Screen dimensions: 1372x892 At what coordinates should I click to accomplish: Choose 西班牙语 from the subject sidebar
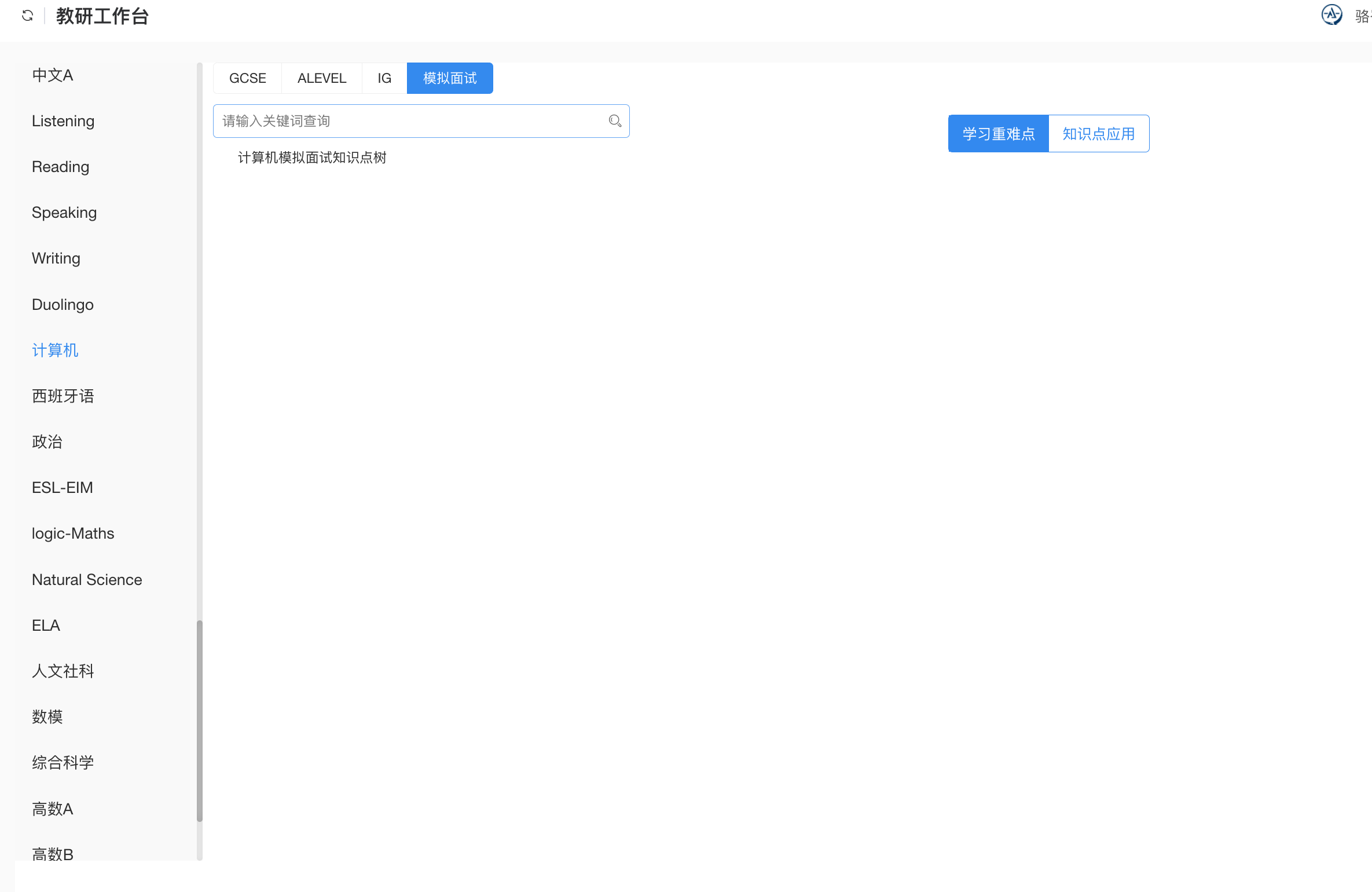pos(63,396)
